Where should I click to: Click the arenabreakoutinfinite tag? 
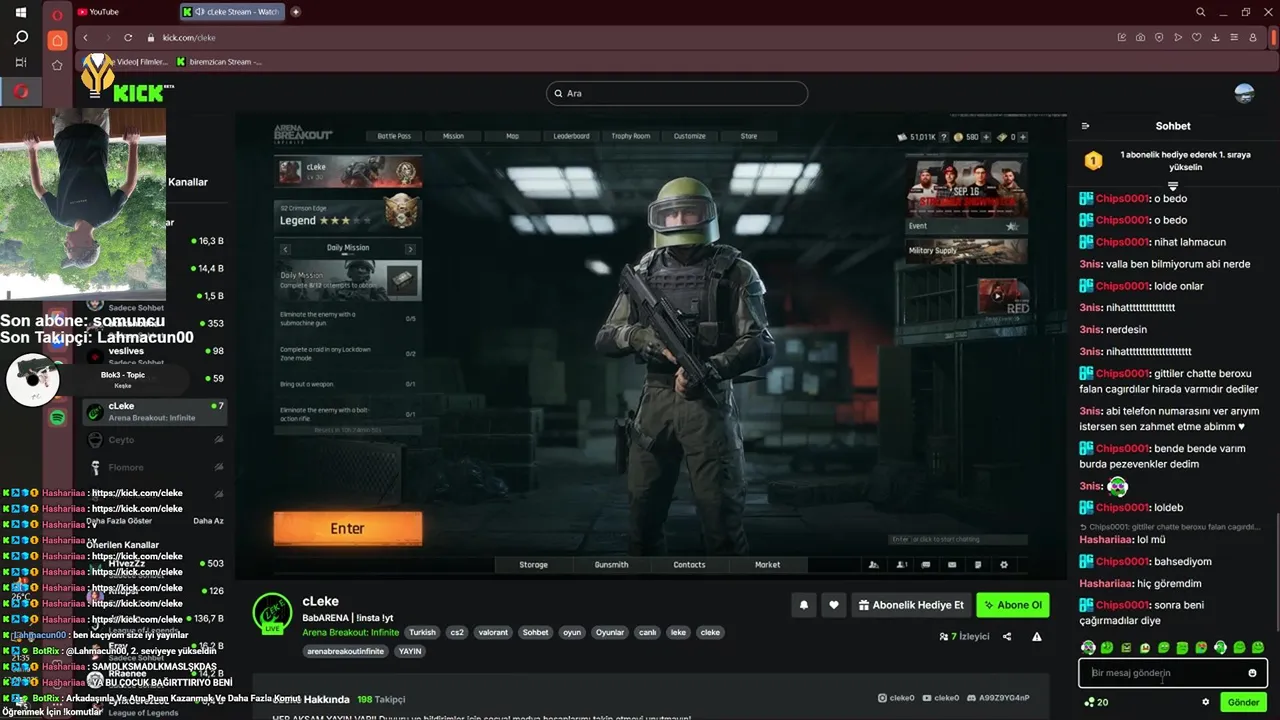[x=346, y=651]
